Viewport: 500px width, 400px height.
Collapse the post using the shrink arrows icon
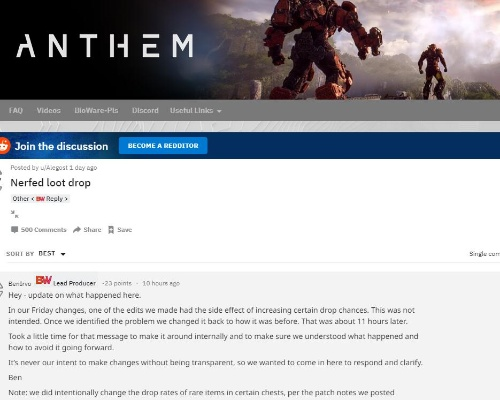click(x=14, y=214)
